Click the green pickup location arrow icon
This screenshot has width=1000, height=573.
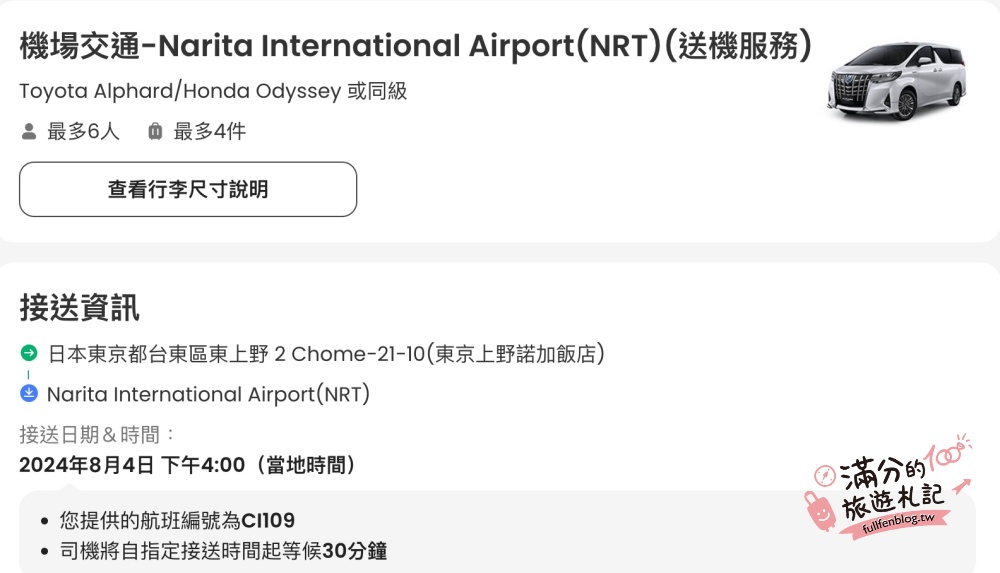coord(29,353)
